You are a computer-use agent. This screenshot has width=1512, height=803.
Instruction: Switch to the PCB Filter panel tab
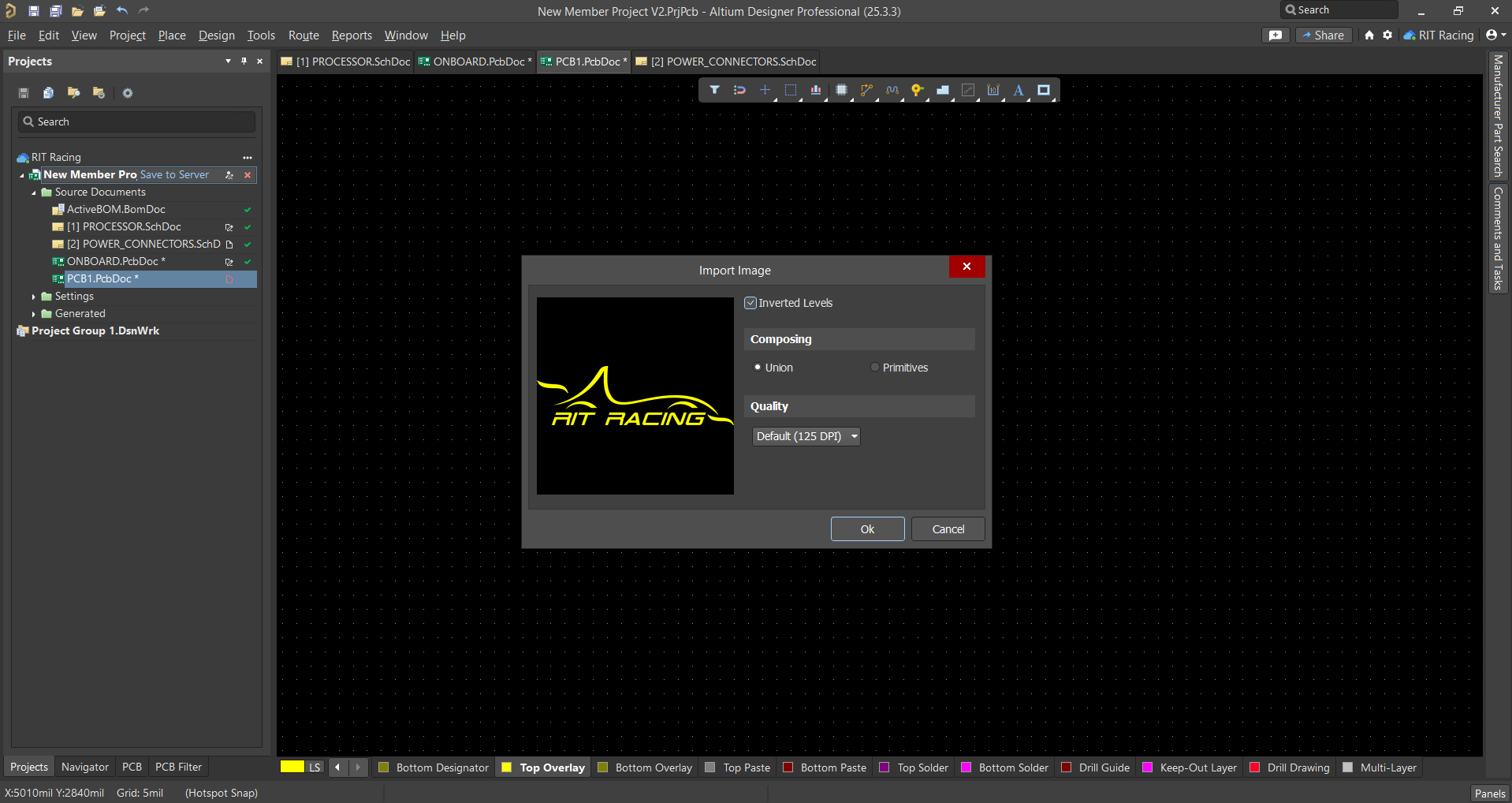[178, 767]
